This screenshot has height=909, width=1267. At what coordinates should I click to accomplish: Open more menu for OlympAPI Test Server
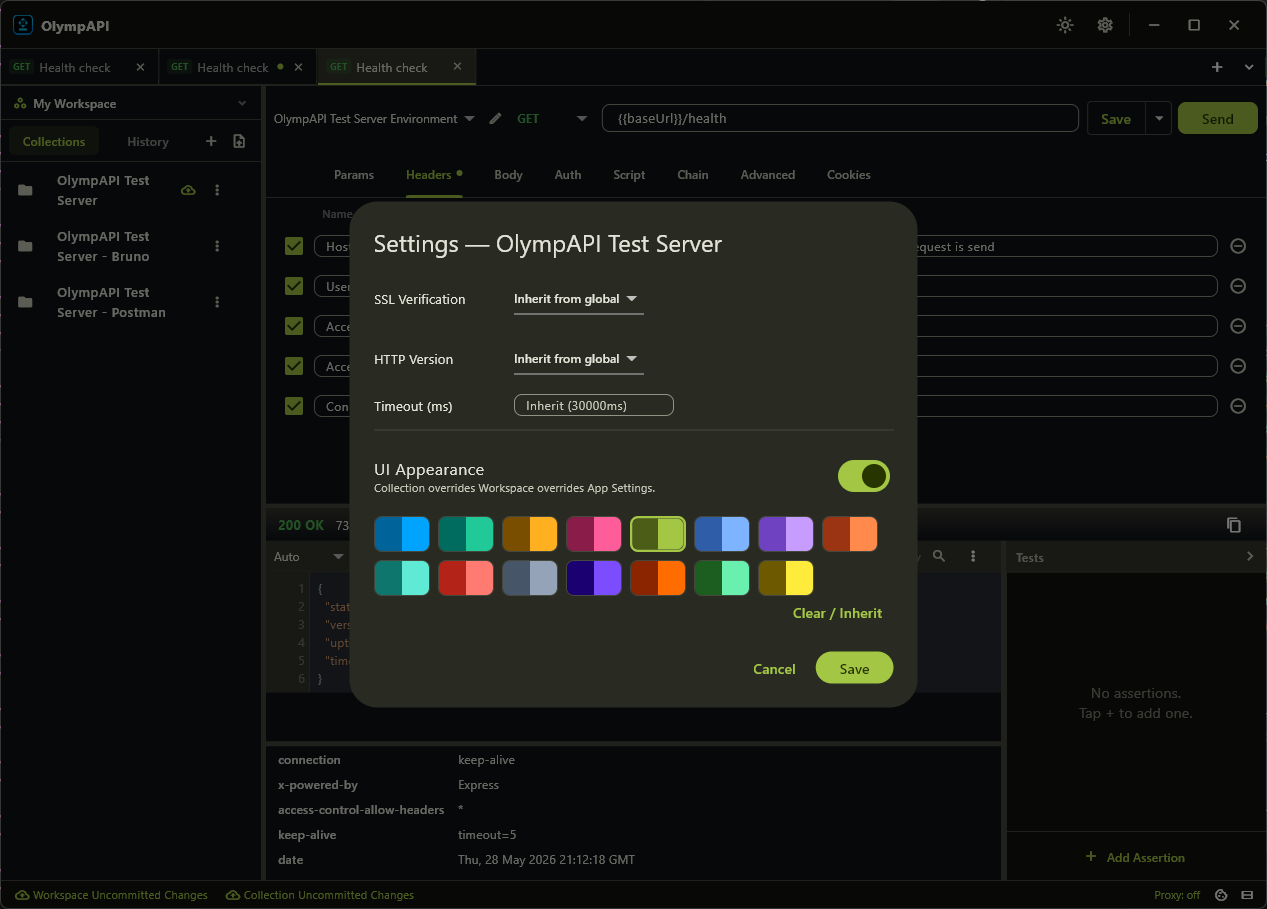click(x=217, y=190)
